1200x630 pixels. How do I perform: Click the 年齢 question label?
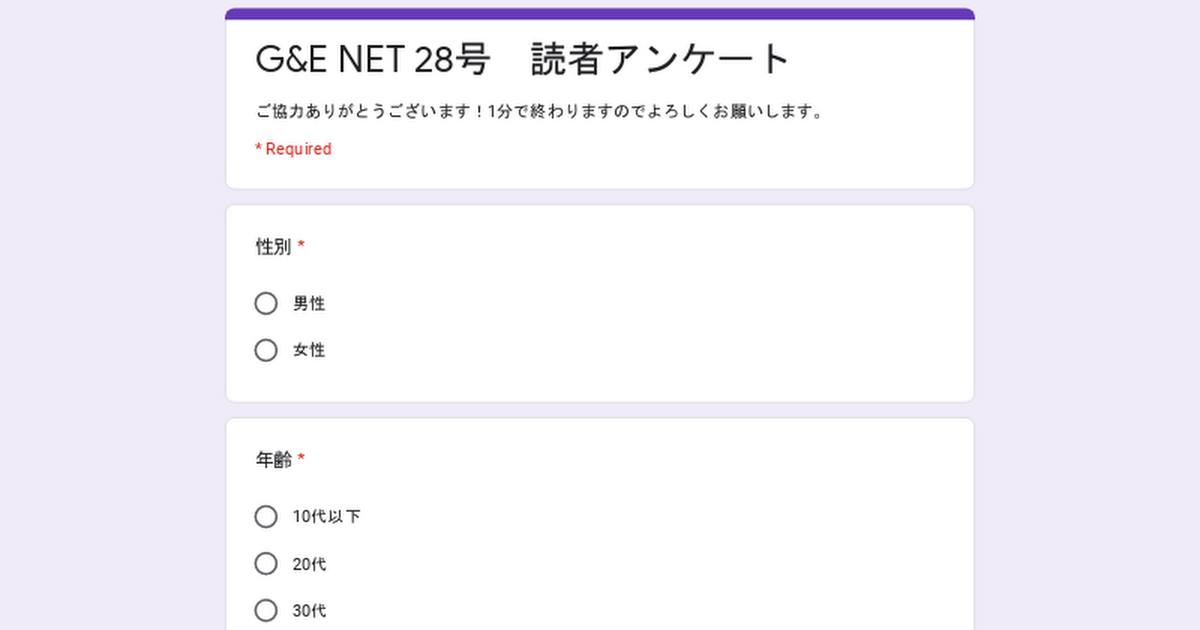click(x=274, y=460)
